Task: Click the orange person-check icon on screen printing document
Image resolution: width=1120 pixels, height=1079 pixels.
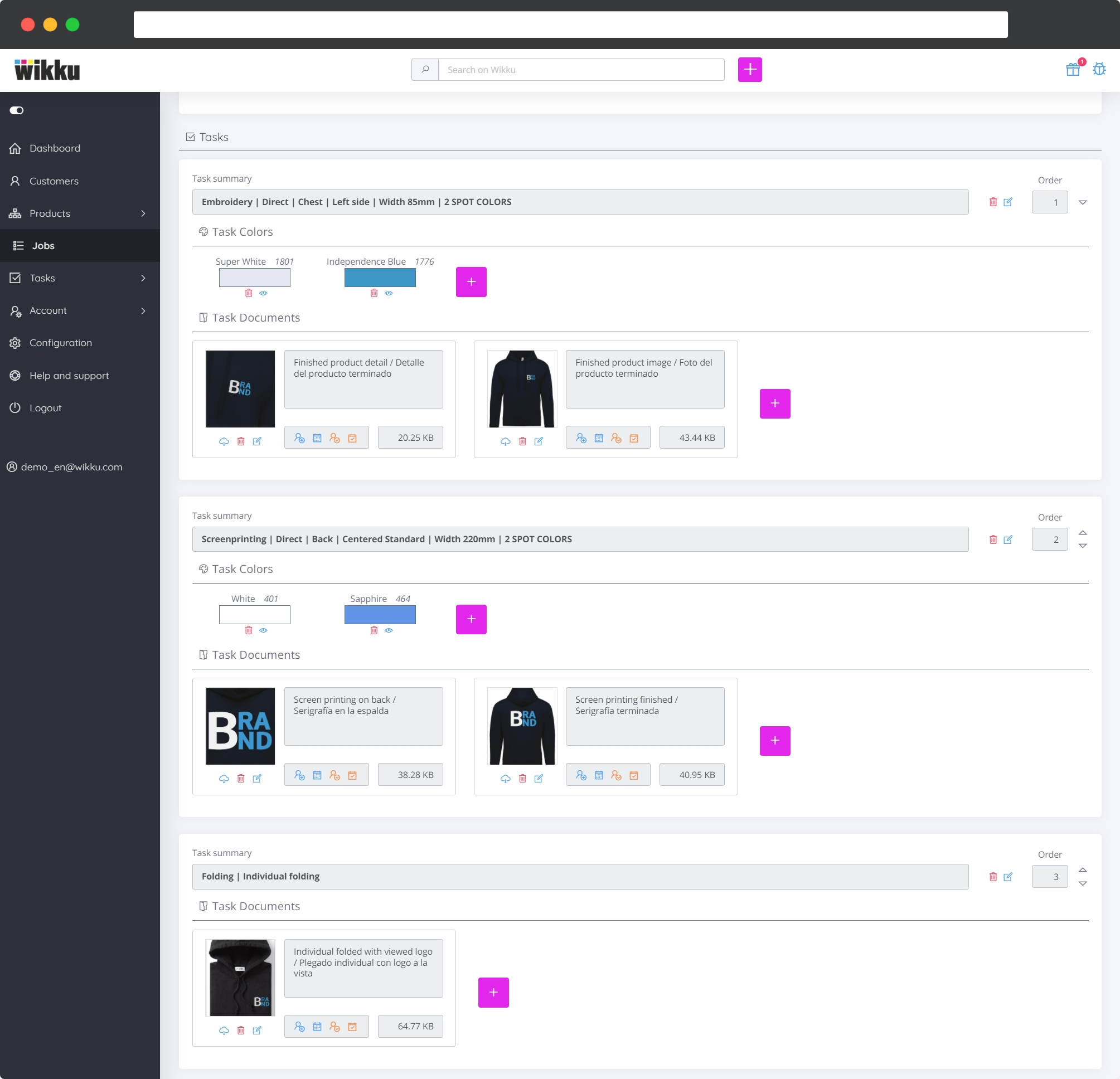Action: (x=334, y=775)
